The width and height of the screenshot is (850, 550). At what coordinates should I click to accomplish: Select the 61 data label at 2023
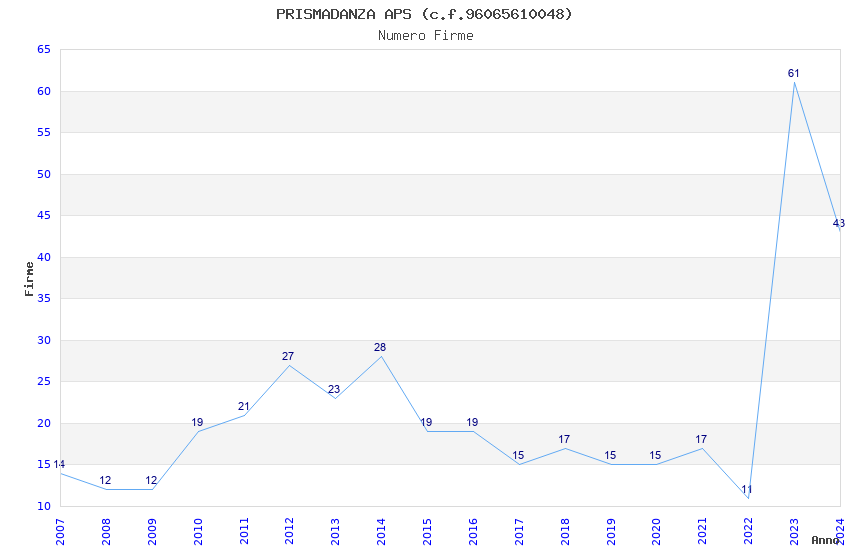tap(793, 73)
